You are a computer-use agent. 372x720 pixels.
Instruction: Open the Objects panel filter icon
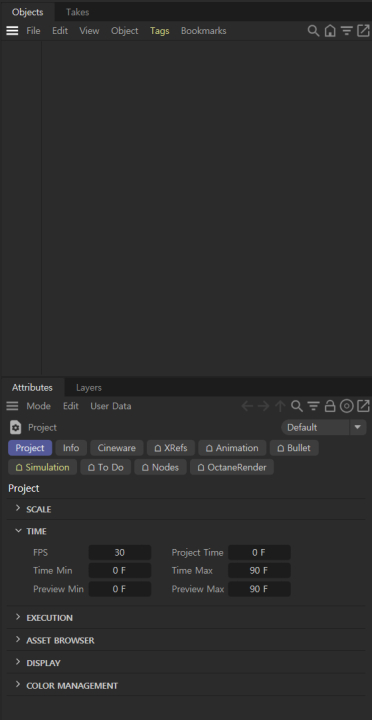(x=346, y=31)
